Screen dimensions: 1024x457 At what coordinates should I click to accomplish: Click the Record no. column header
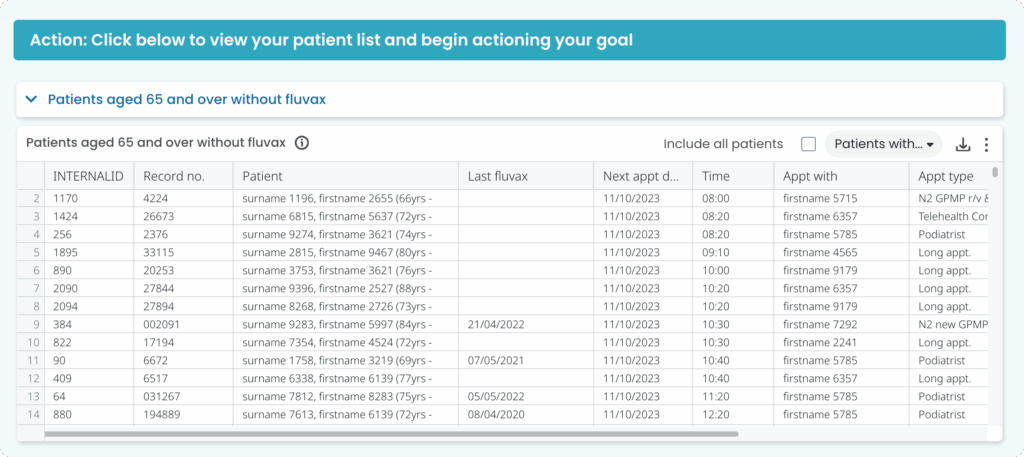(x=184, y=176)
